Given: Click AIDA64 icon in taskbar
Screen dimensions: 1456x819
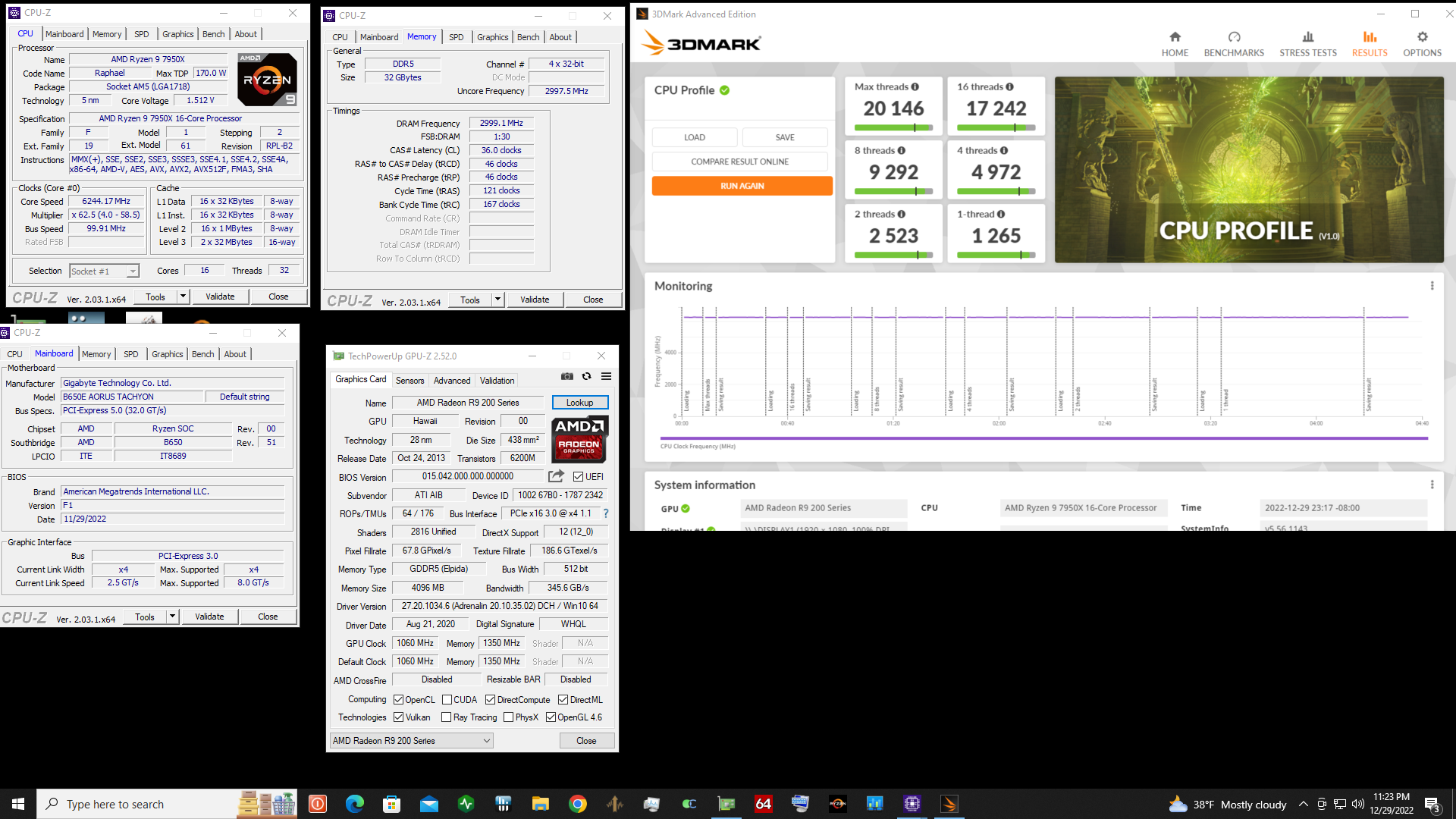Looking at the screenshot, I should click(764, 804).
